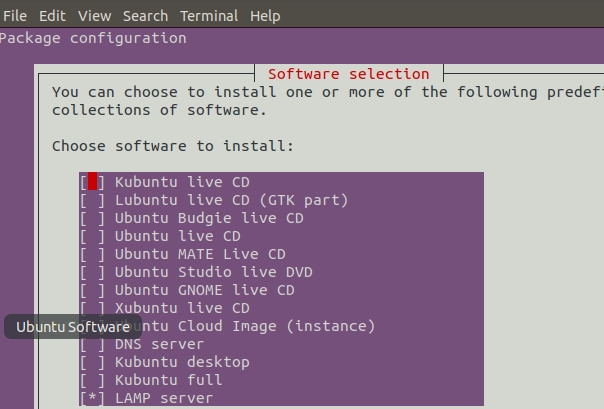
Task: Click the 'Choose software to install:' text
Action: [x=173, y=146]
